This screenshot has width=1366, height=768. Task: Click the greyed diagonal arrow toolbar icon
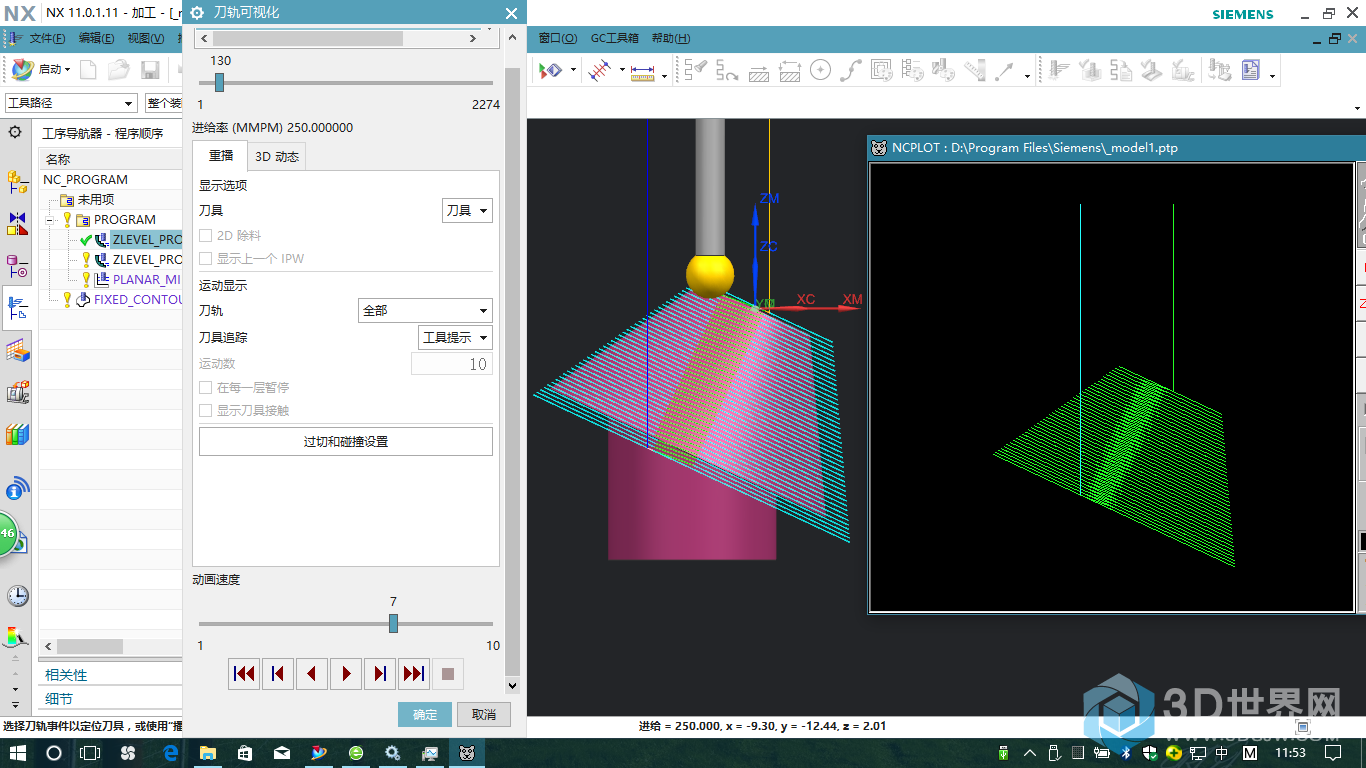pos(1005,70)
